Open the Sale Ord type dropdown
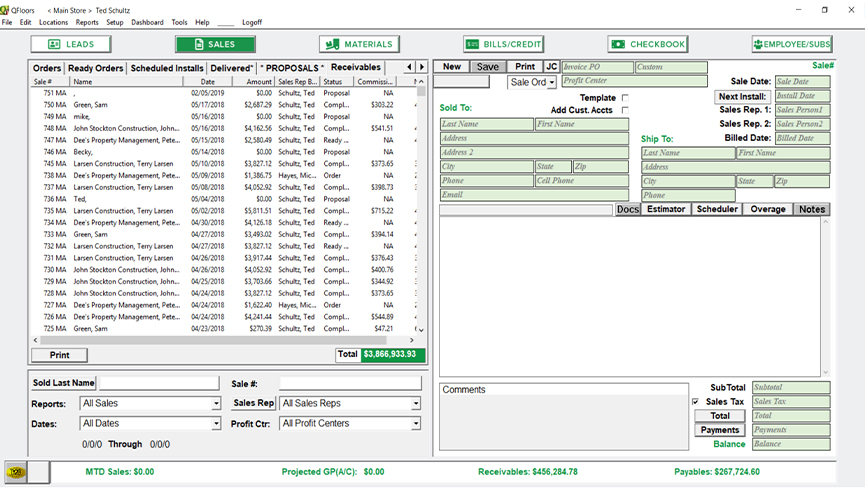The height and width of the screenshot is (492, 865). pos(552,82)
